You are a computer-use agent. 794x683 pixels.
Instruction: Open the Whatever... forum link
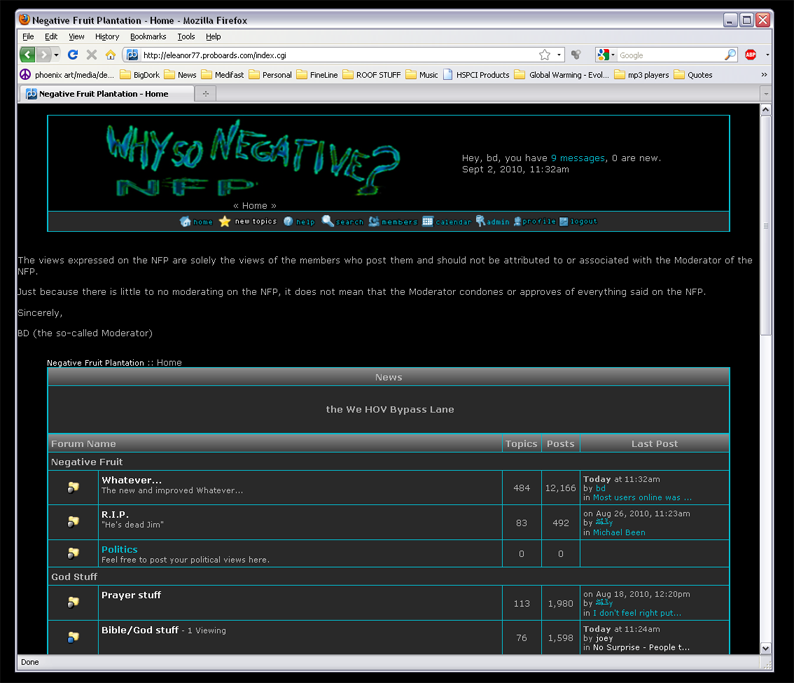132,480
